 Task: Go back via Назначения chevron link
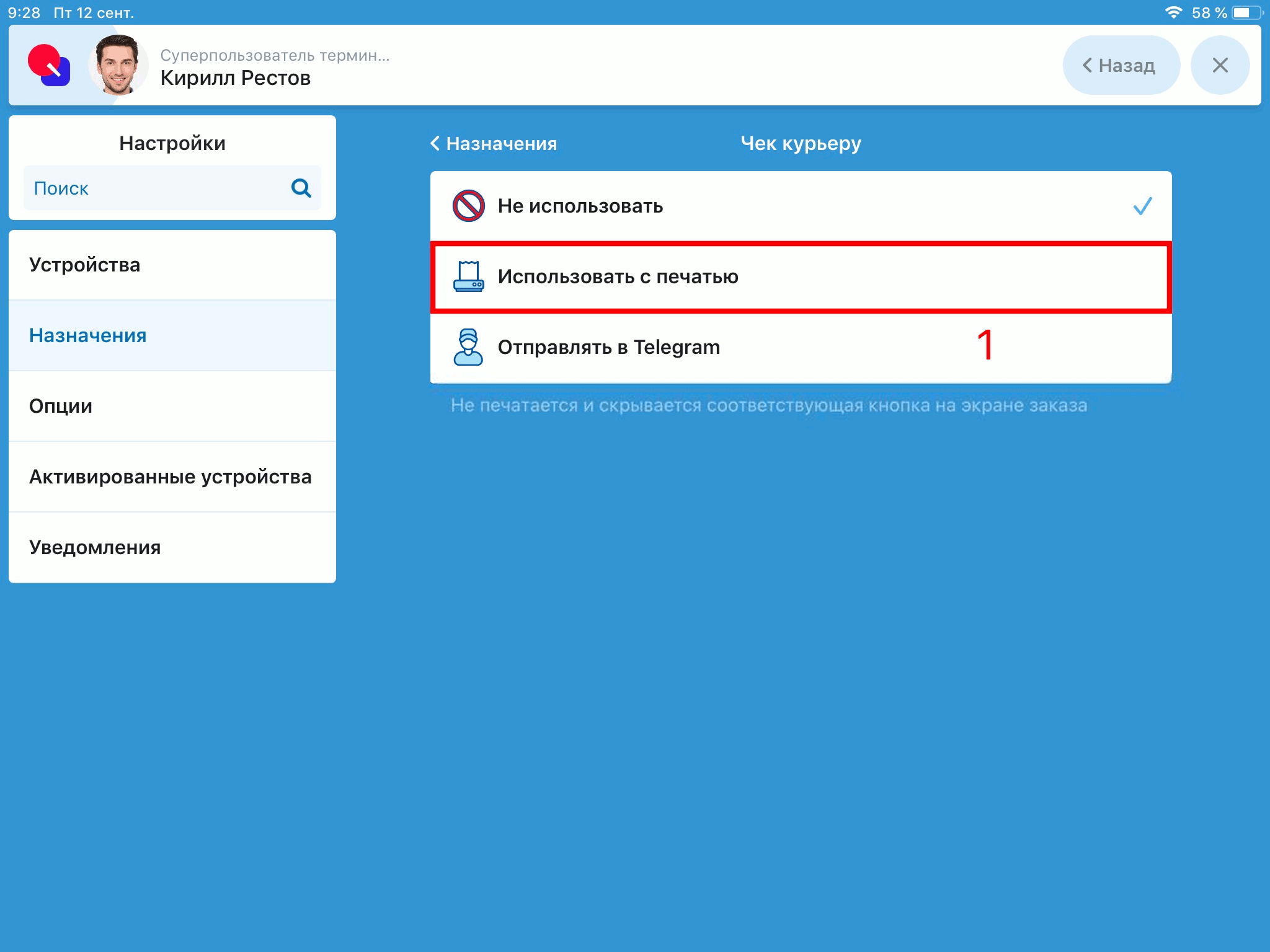point(494,144)
